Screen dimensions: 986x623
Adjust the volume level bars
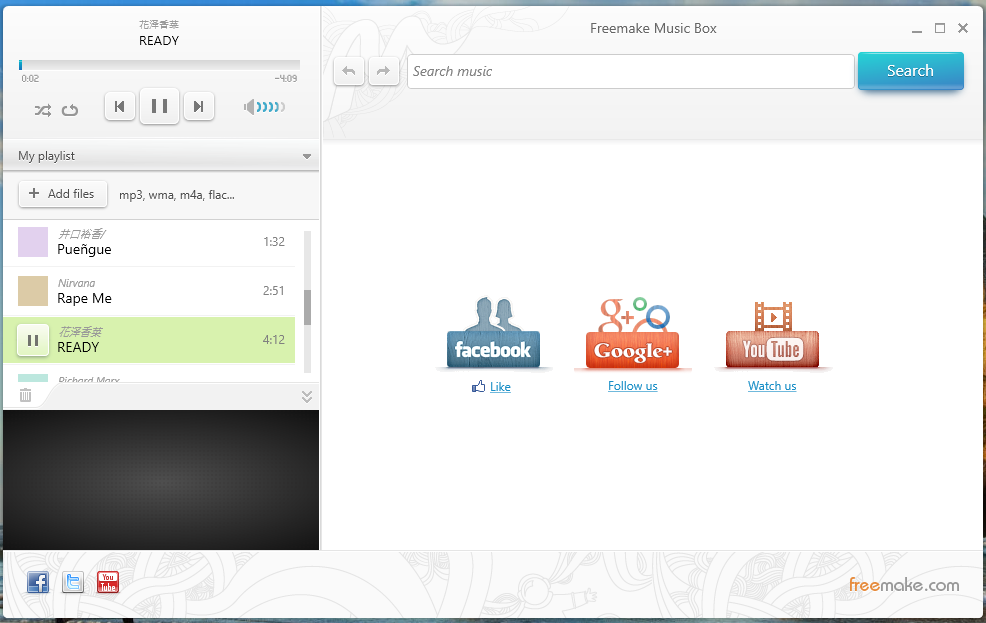tap(271, 107)
